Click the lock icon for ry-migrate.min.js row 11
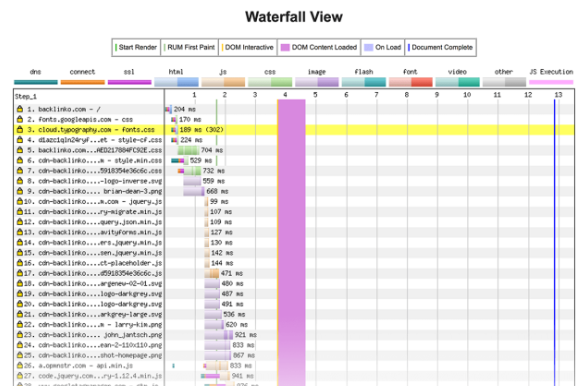Screen dimensions: 583x386 [x=20, y=212]
